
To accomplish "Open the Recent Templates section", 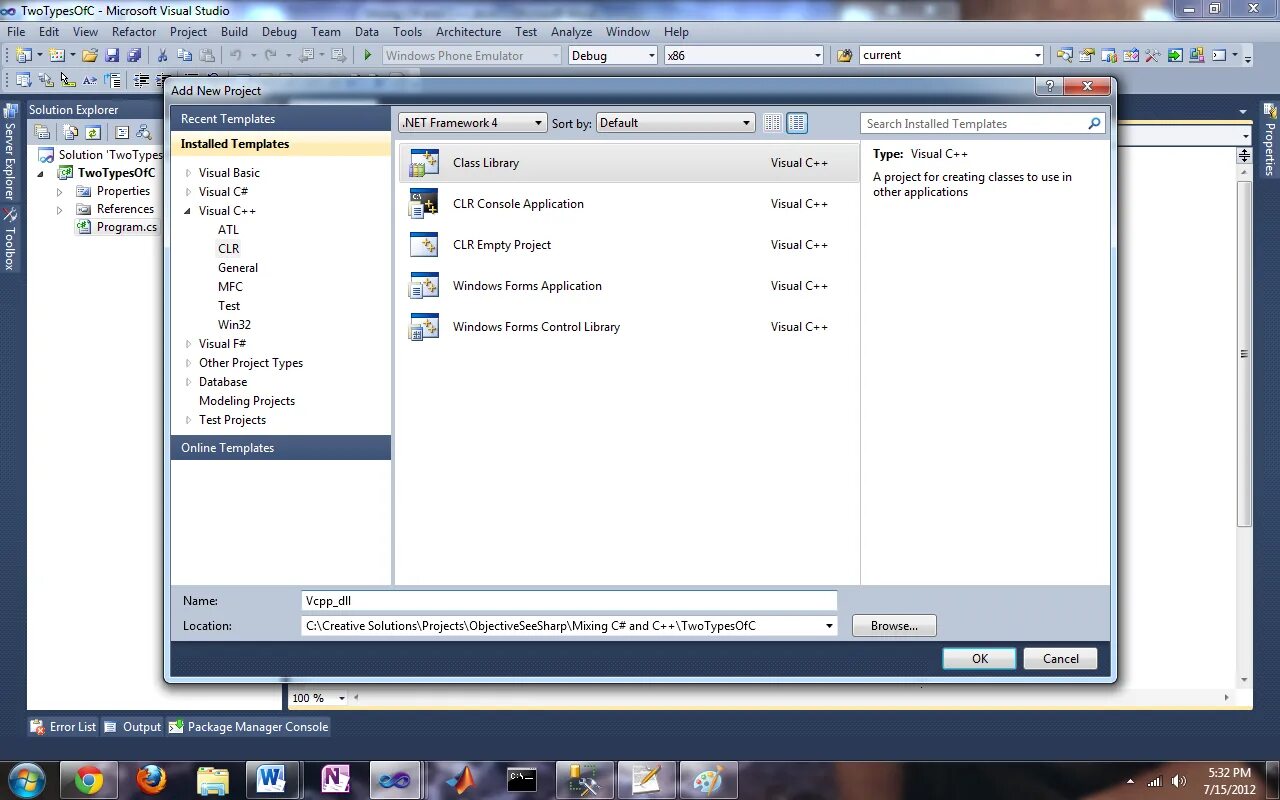I will pyautogui.click(x=281, y=119).
